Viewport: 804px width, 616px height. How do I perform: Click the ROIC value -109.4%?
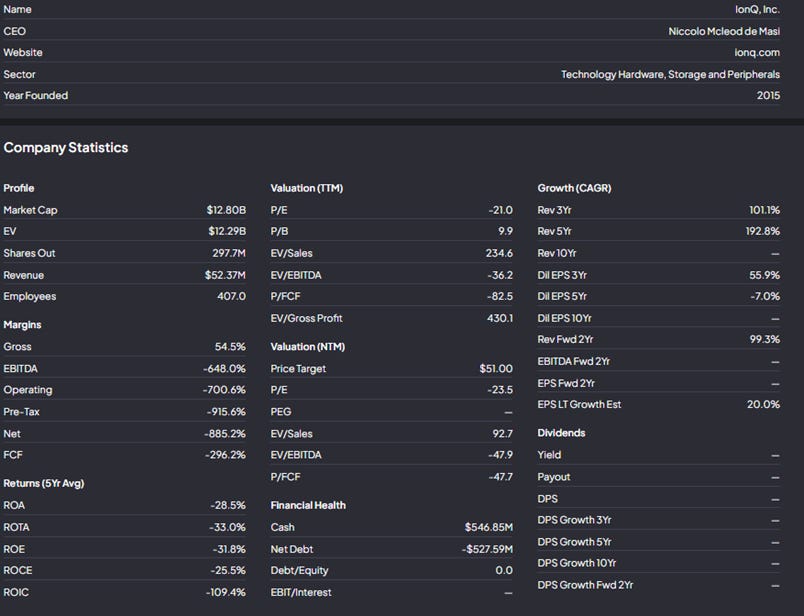(x=226, y=592)
